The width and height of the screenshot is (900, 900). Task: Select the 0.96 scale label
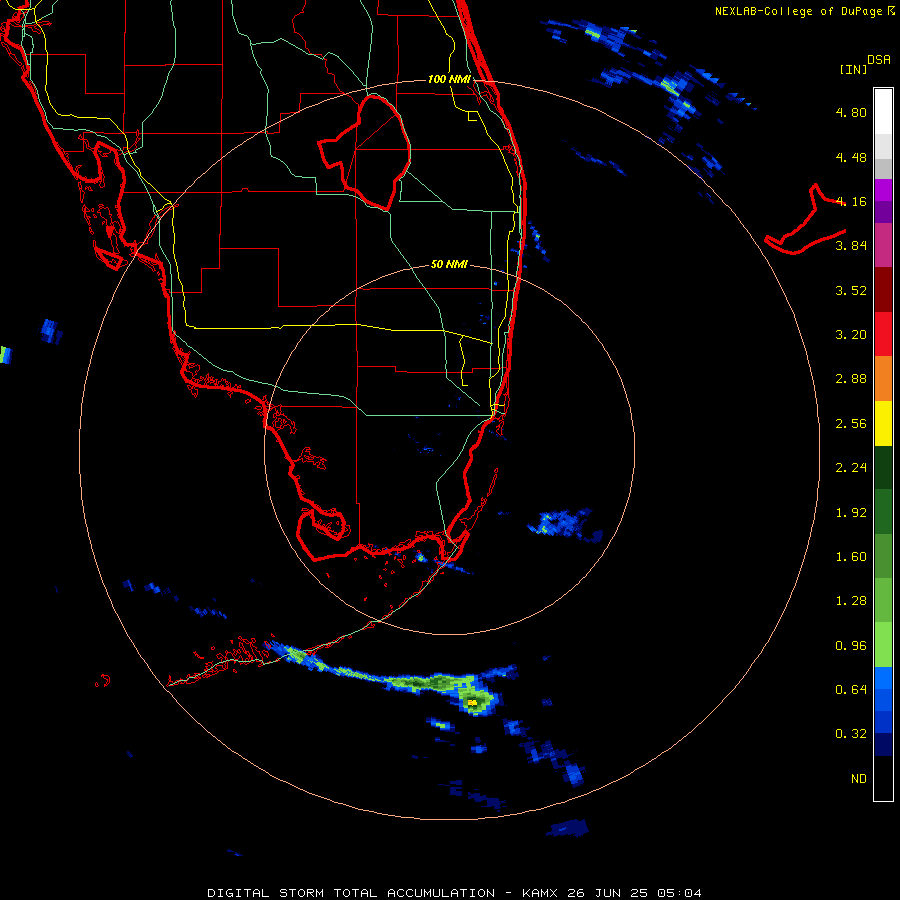coord(851,646)
